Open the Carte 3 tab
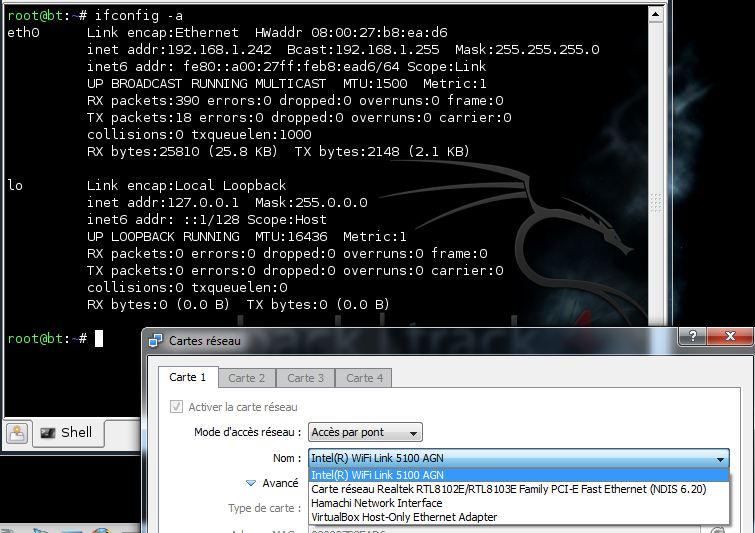The image size is (755, 533). tap(305, 378)
